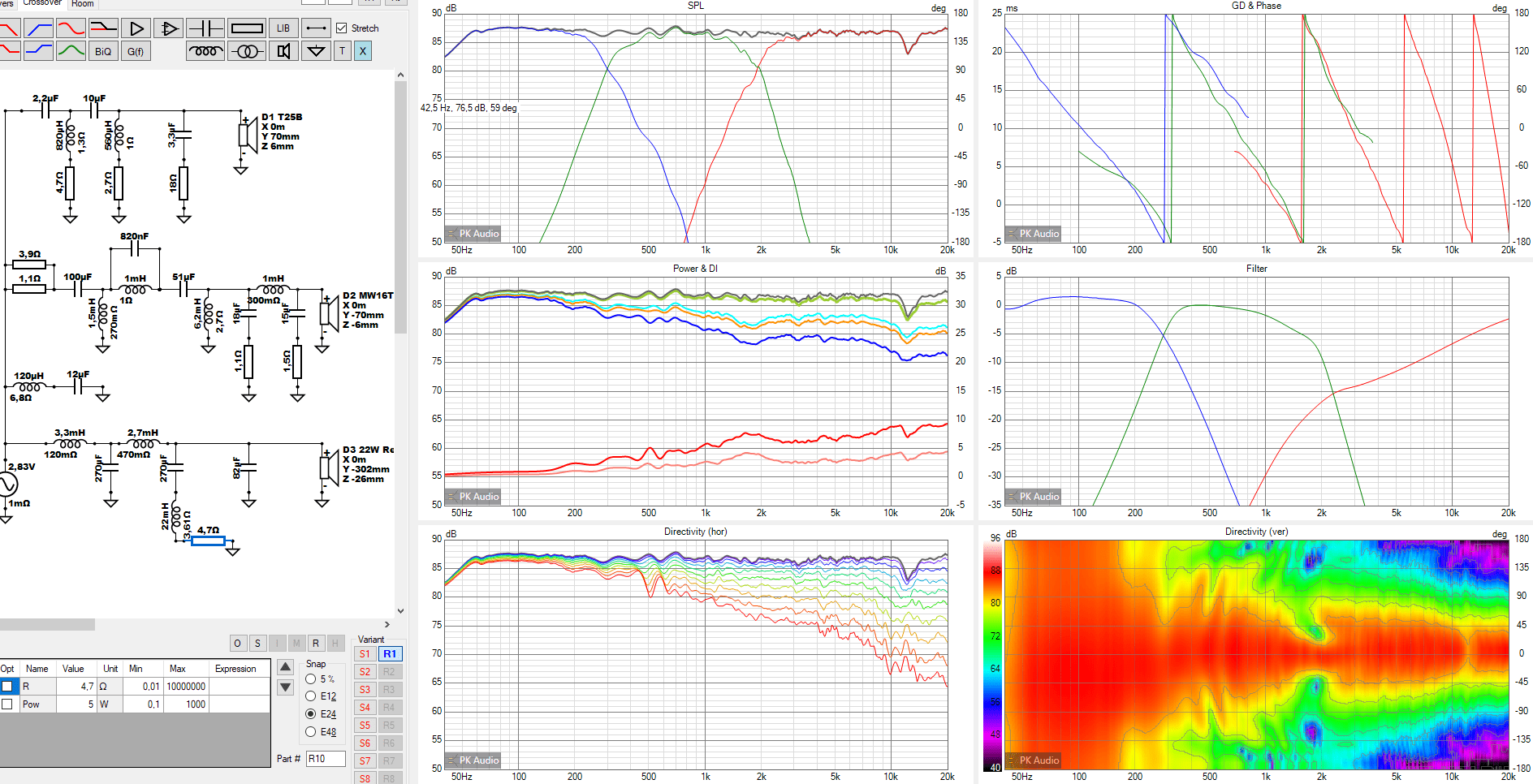Check the Opt box for Pow row
This screenshot has width=1533, height=784.
coord(7,704)
